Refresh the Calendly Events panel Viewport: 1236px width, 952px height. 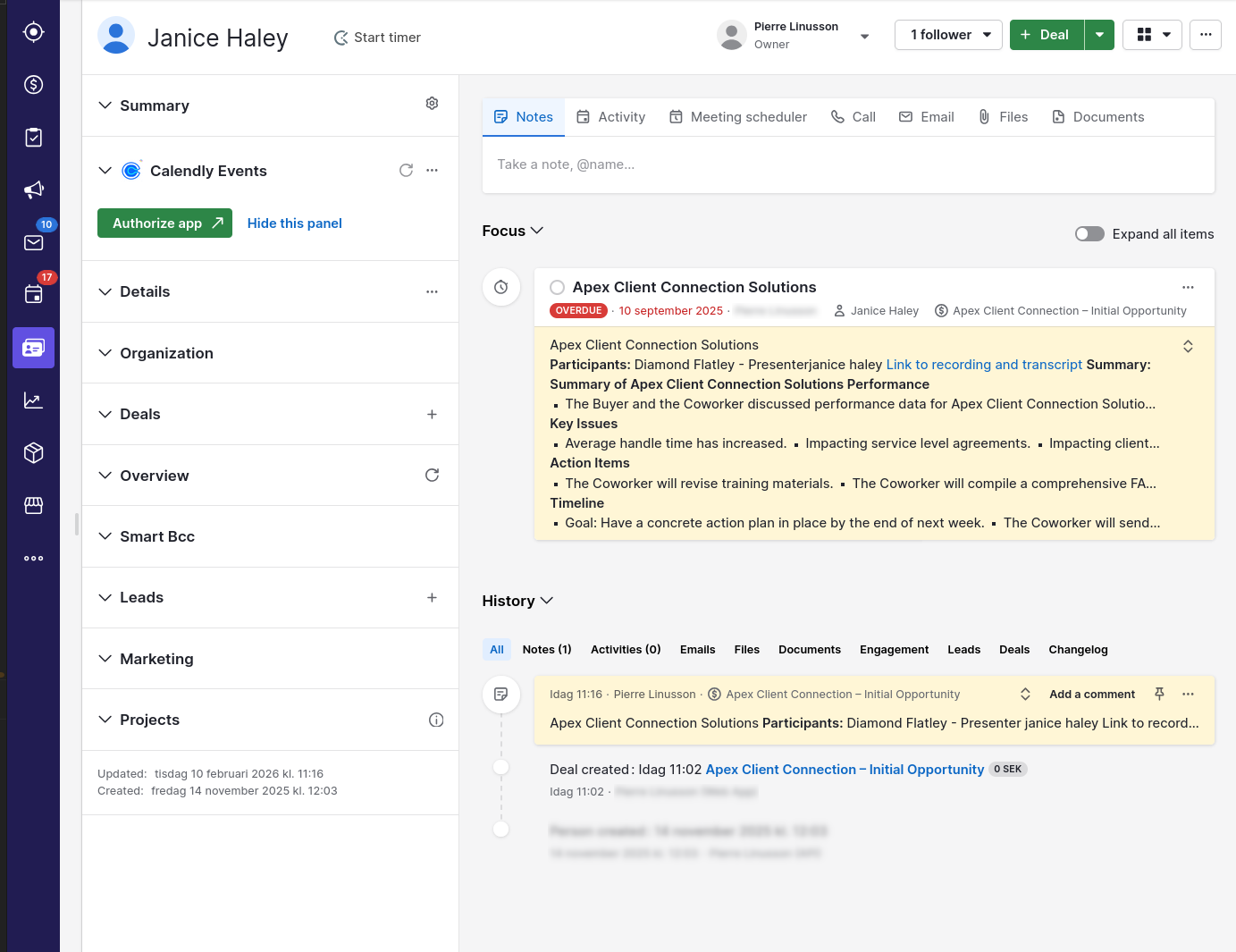(406, 170)
